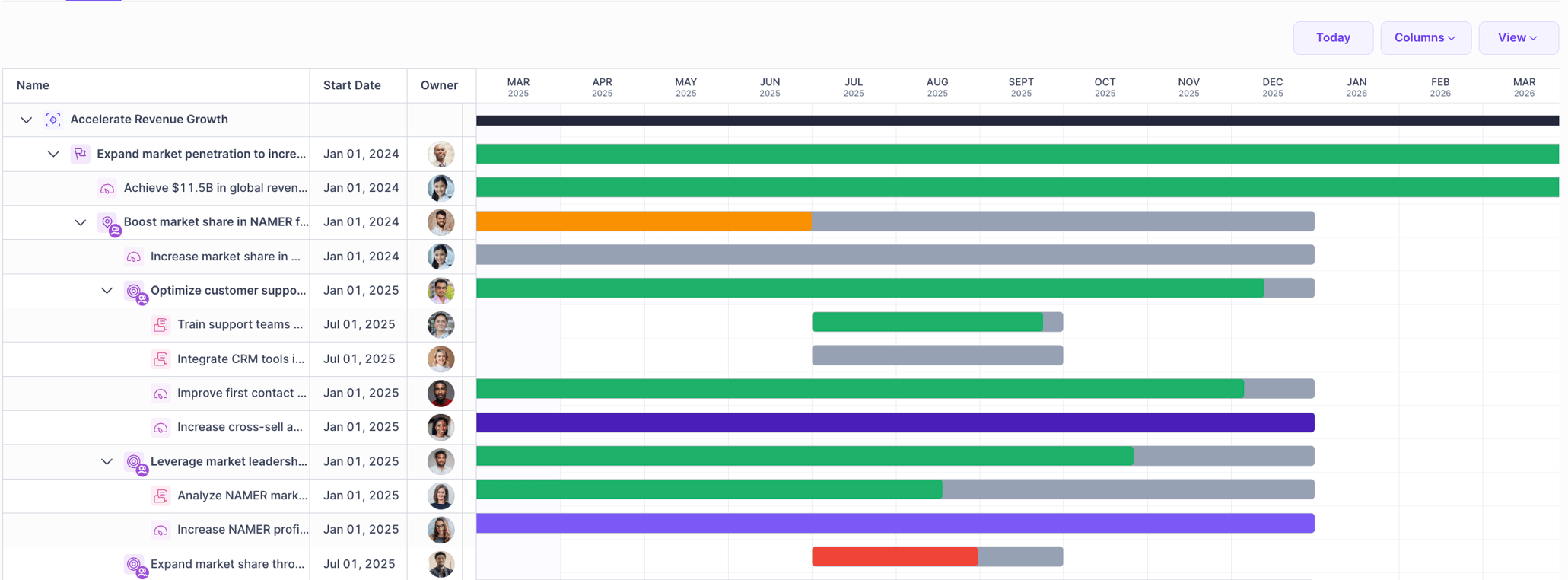Click the target icon beside Boost market share
Image resolution: width=1568 pixels, height=580 pixels.
(x=108, y=222)
